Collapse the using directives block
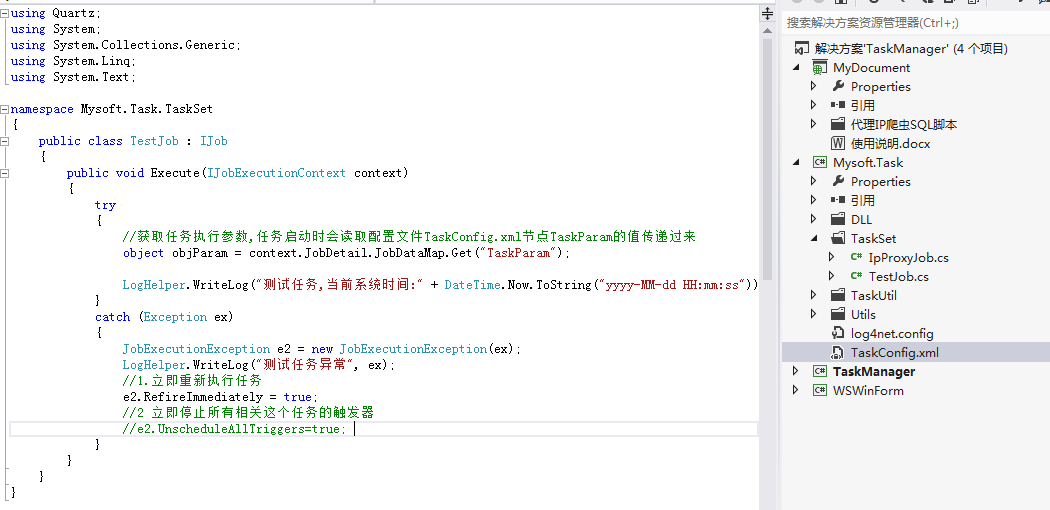 click(x=5, y=13)
